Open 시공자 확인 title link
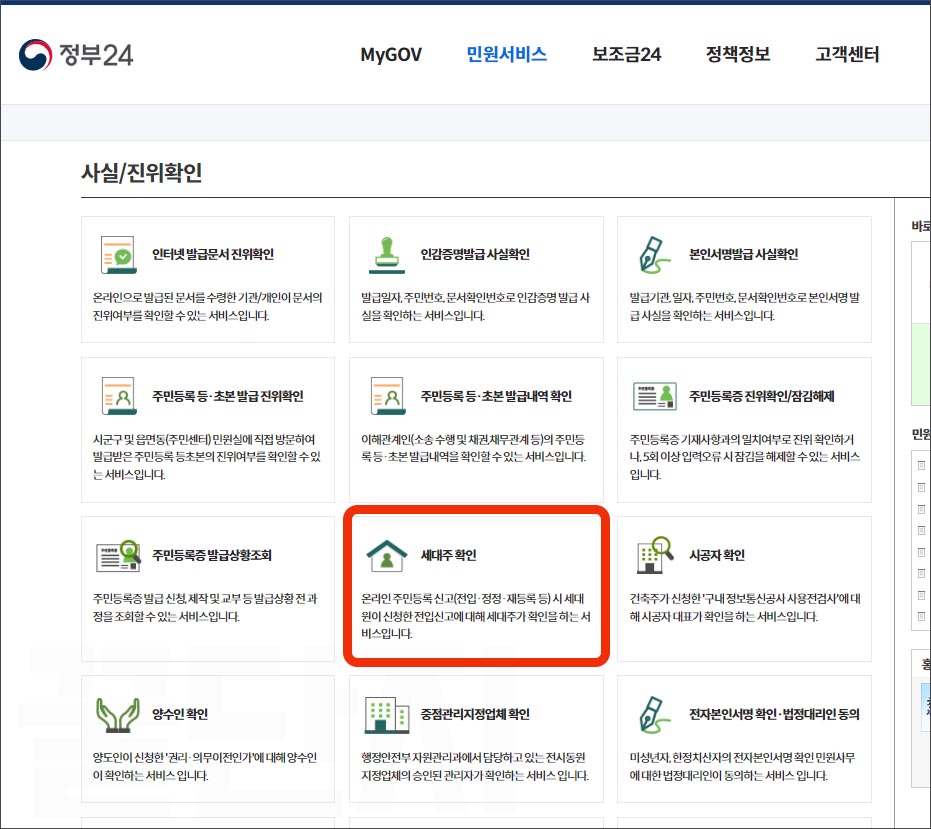This screenshot has width=931, height=829. point(717,555)
